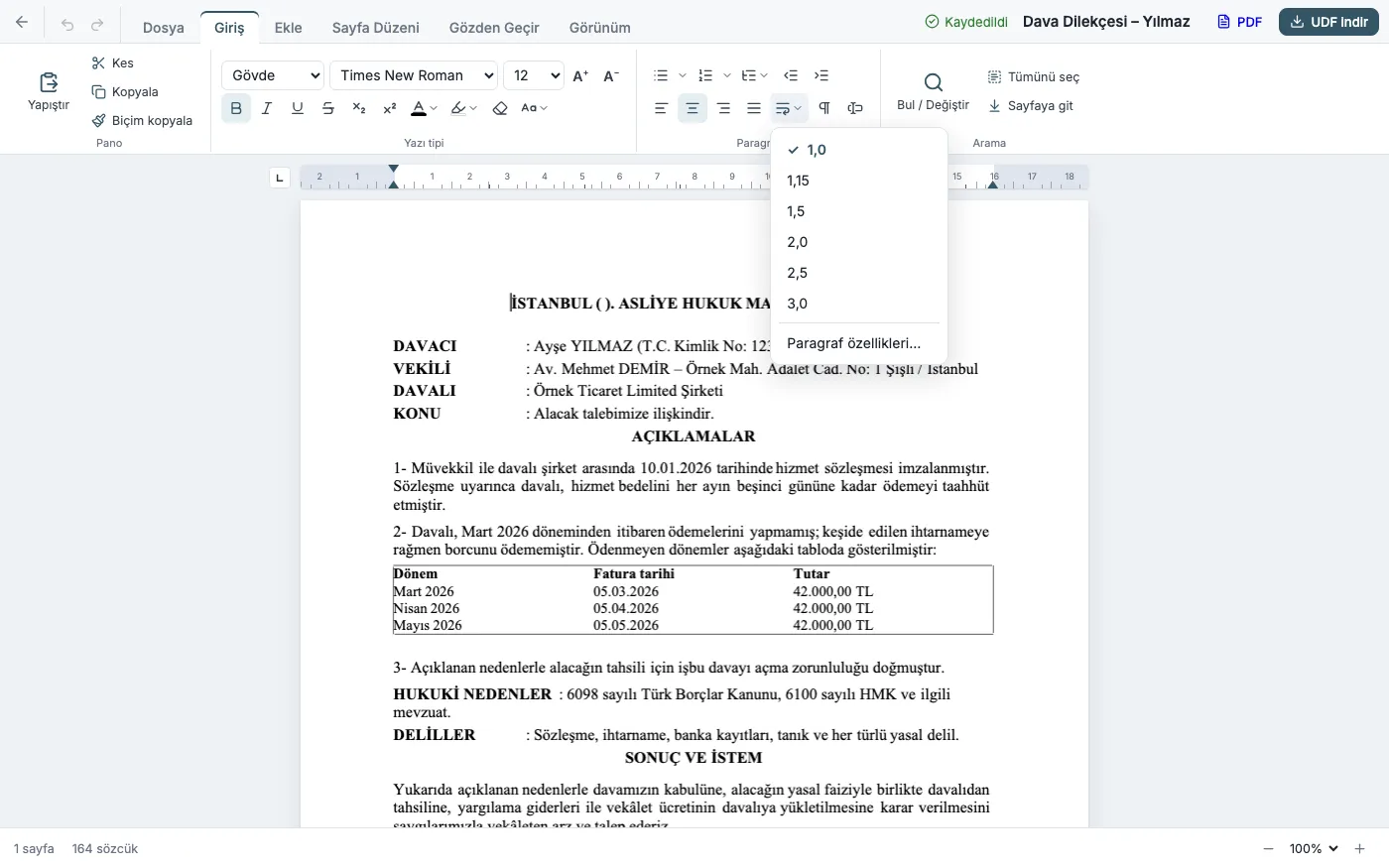Switch to the Görünüm tab
Image resolution: width=1389 pixels, height=868 pixels.
[600, 28]
